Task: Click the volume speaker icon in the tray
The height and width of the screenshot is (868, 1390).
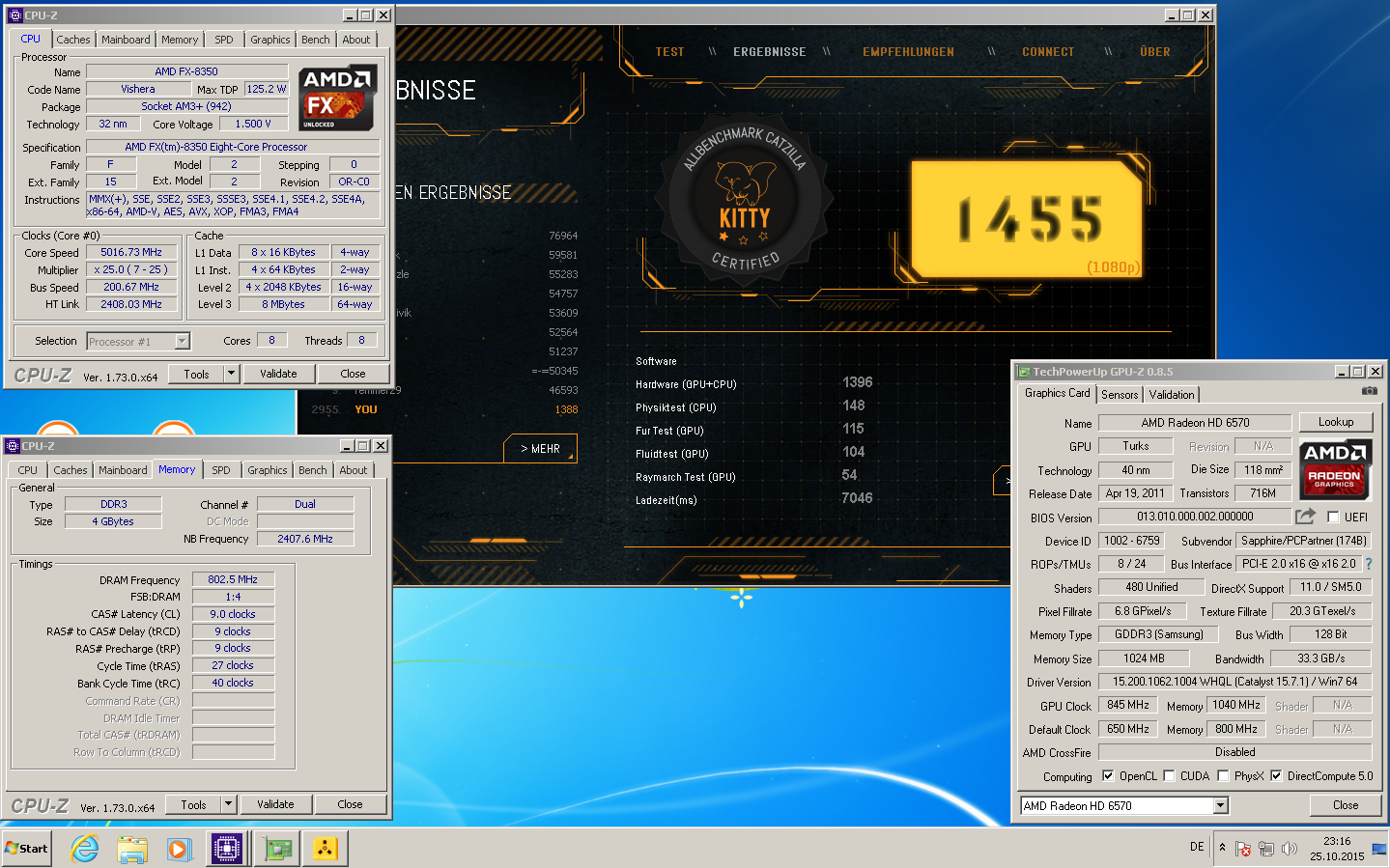Action: (1289, 849)
